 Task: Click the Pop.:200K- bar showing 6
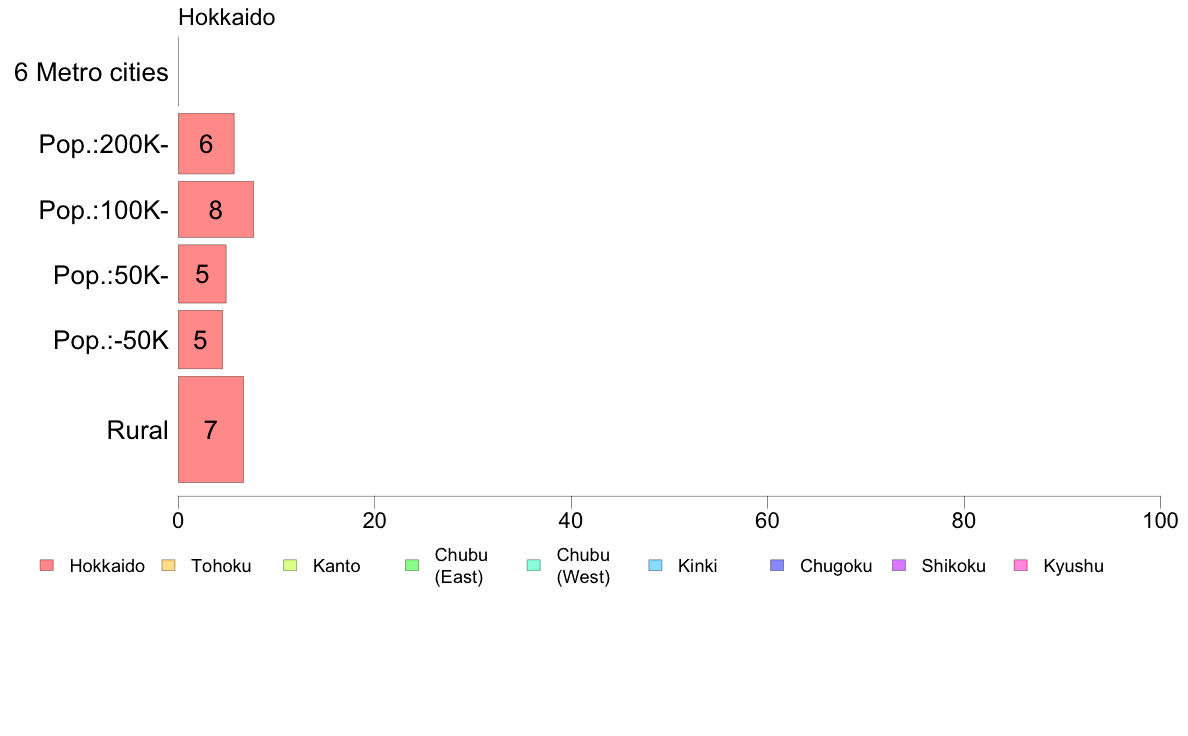206,143
